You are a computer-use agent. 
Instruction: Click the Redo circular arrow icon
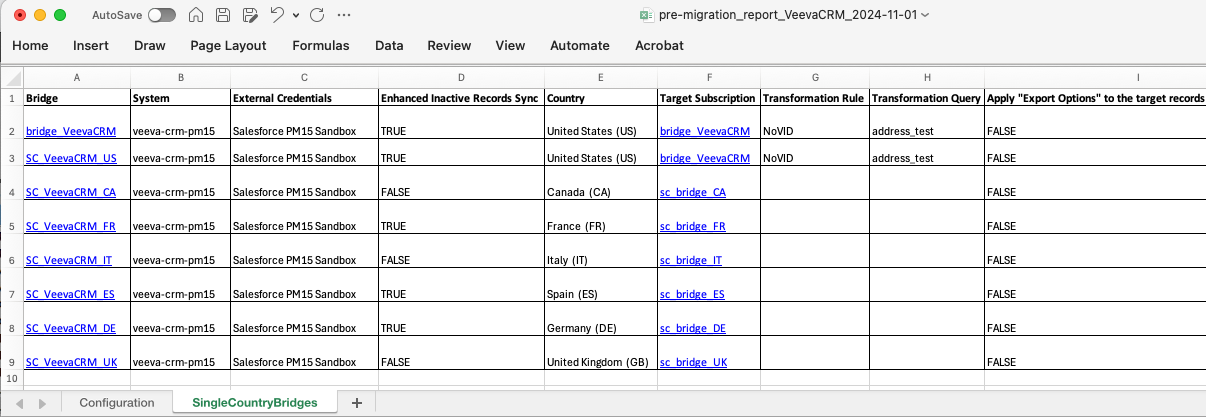(317, 16)
